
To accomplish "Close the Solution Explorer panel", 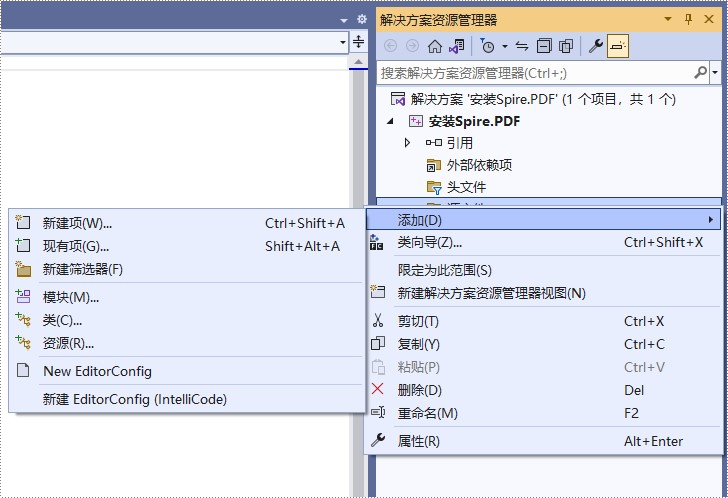I will 709,19.
